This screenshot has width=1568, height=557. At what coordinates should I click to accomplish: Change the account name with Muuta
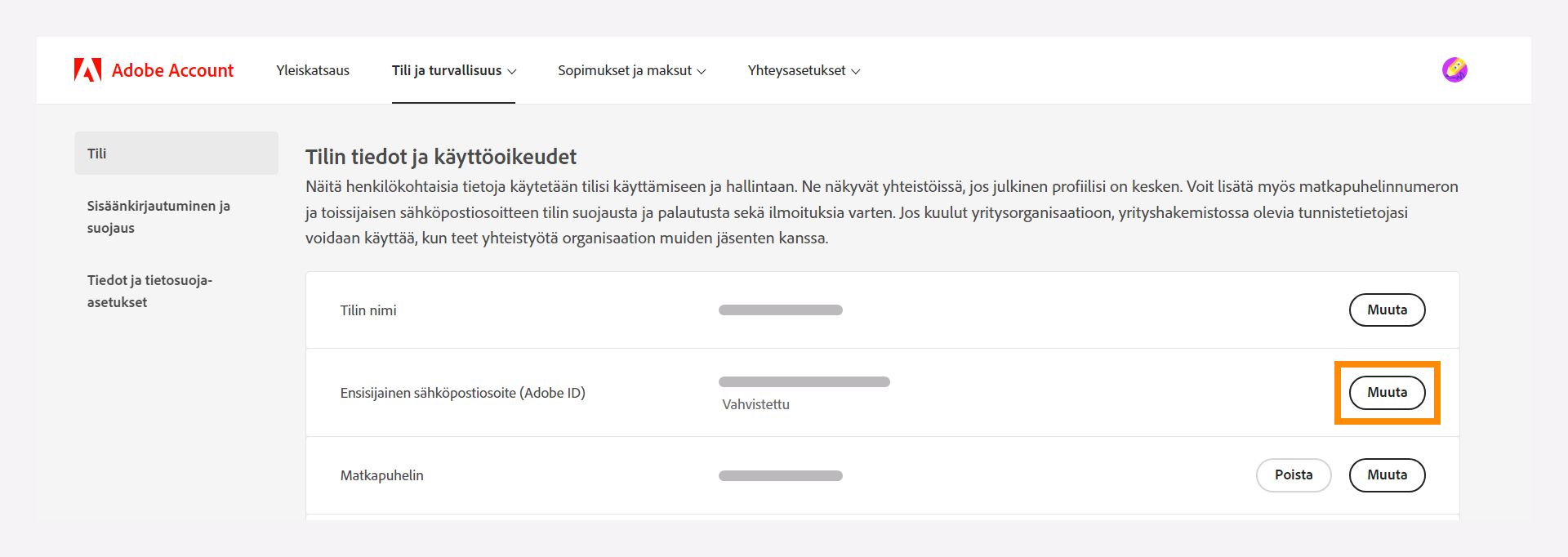pyautogui.click(x=1387, y=310)
